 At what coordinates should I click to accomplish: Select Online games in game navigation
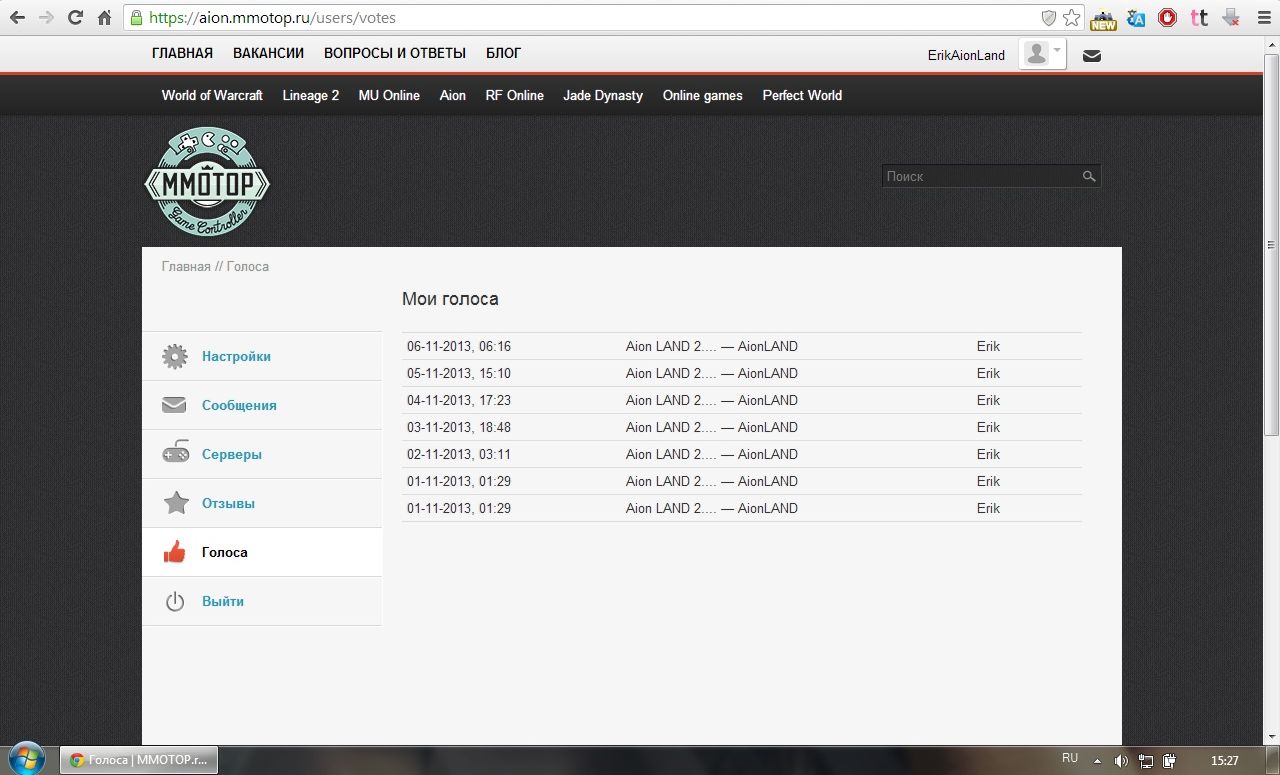click(703, 95)
